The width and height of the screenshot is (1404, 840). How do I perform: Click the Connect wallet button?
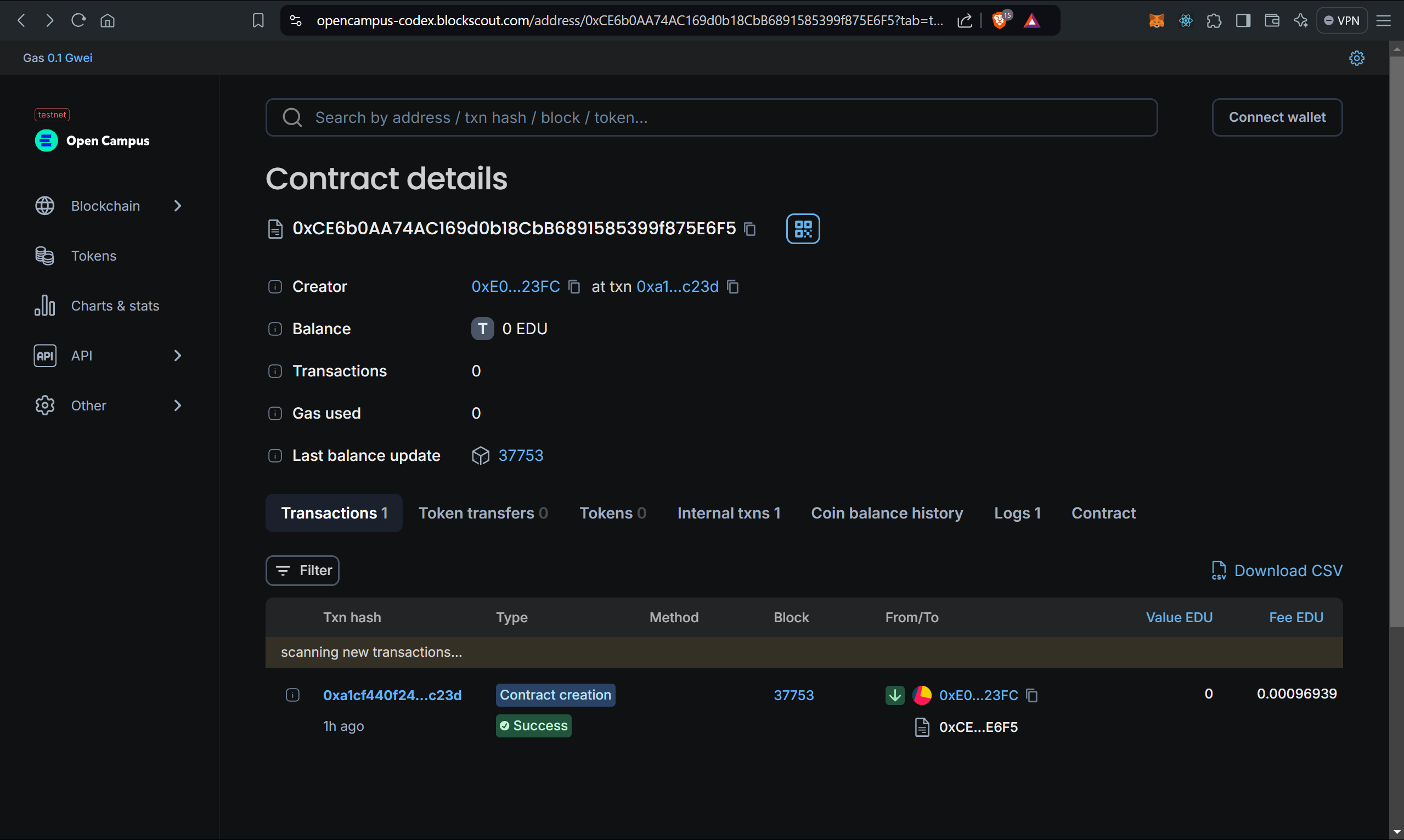click(1277, 117)
